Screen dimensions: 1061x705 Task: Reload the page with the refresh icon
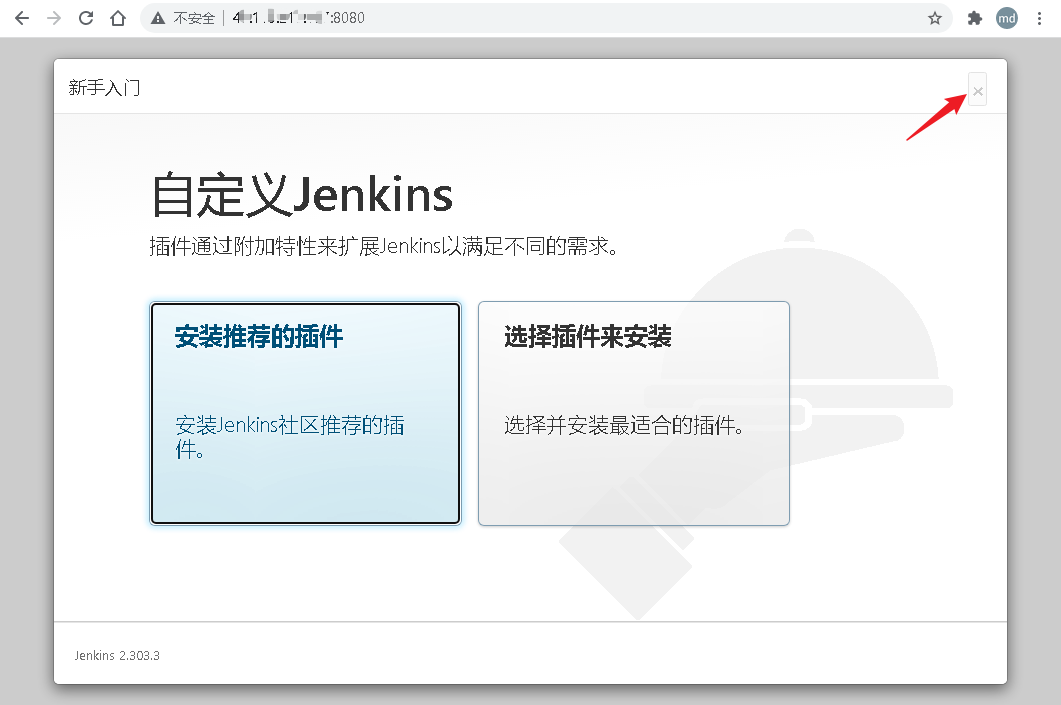point(86,18)
